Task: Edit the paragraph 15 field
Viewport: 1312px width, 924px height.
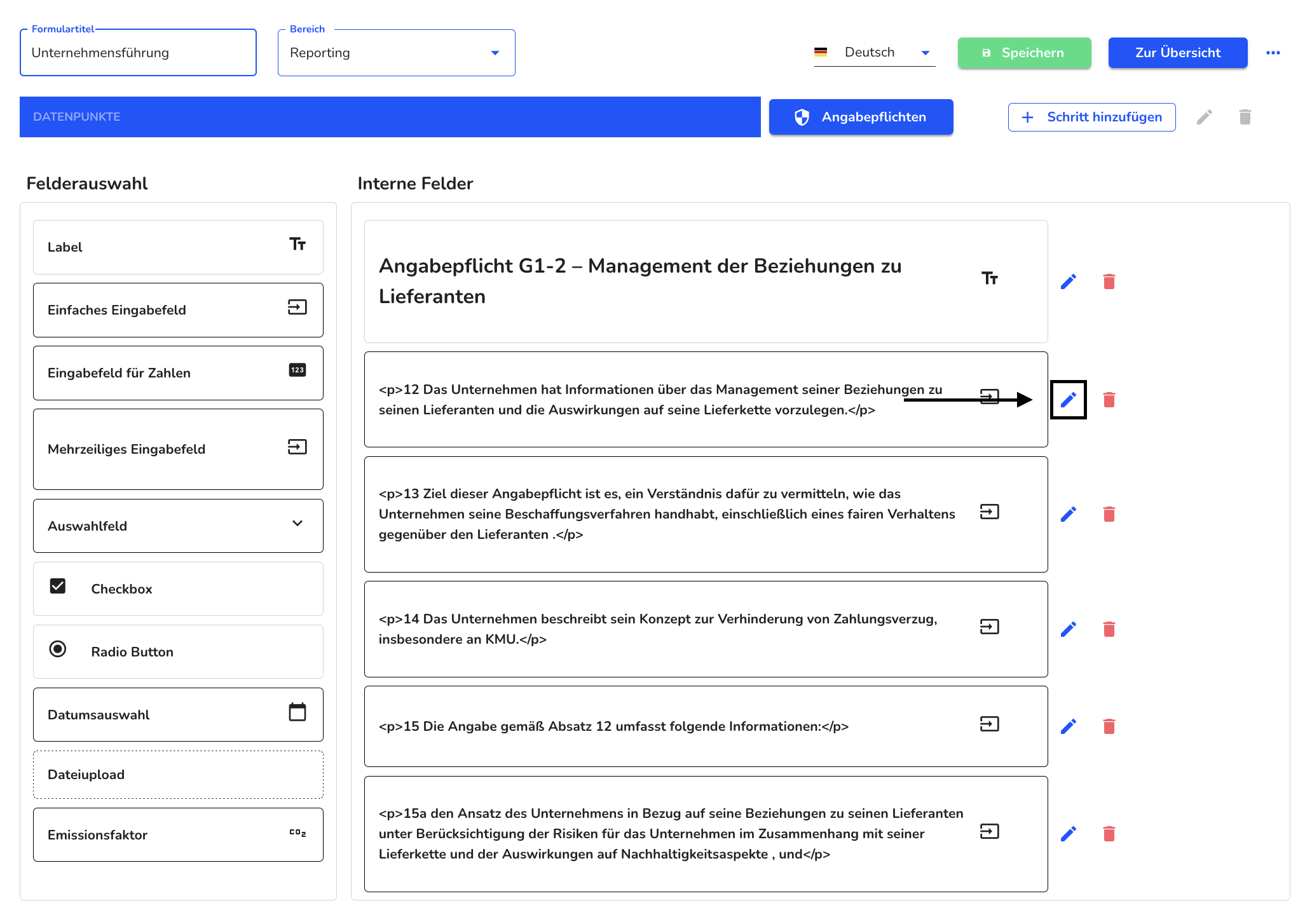Action: (x=1069, y=726)
